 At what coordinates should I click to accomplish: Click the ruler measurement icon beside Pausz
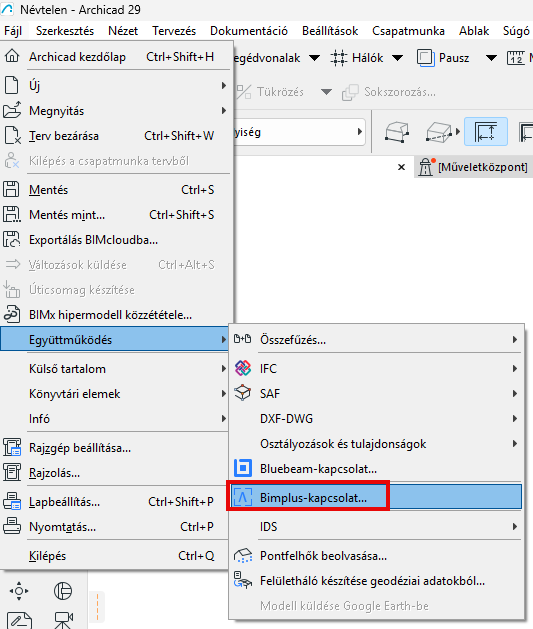click(515, 58)
